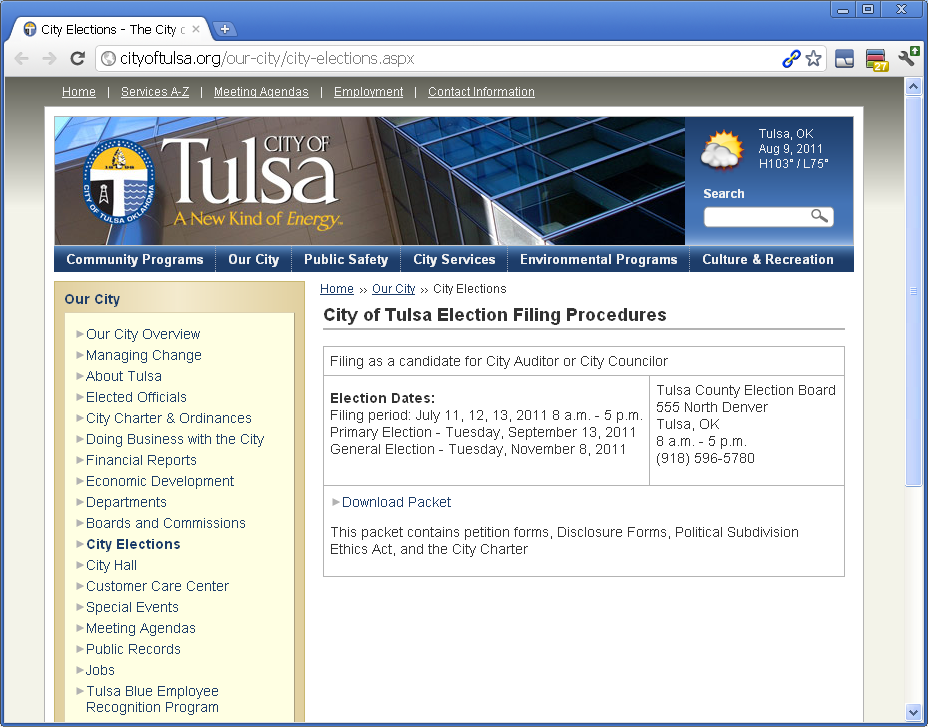Viewport: 928px width, 727px height.
Task: Open Managing Change in sidebar
Action: point(144,355)
